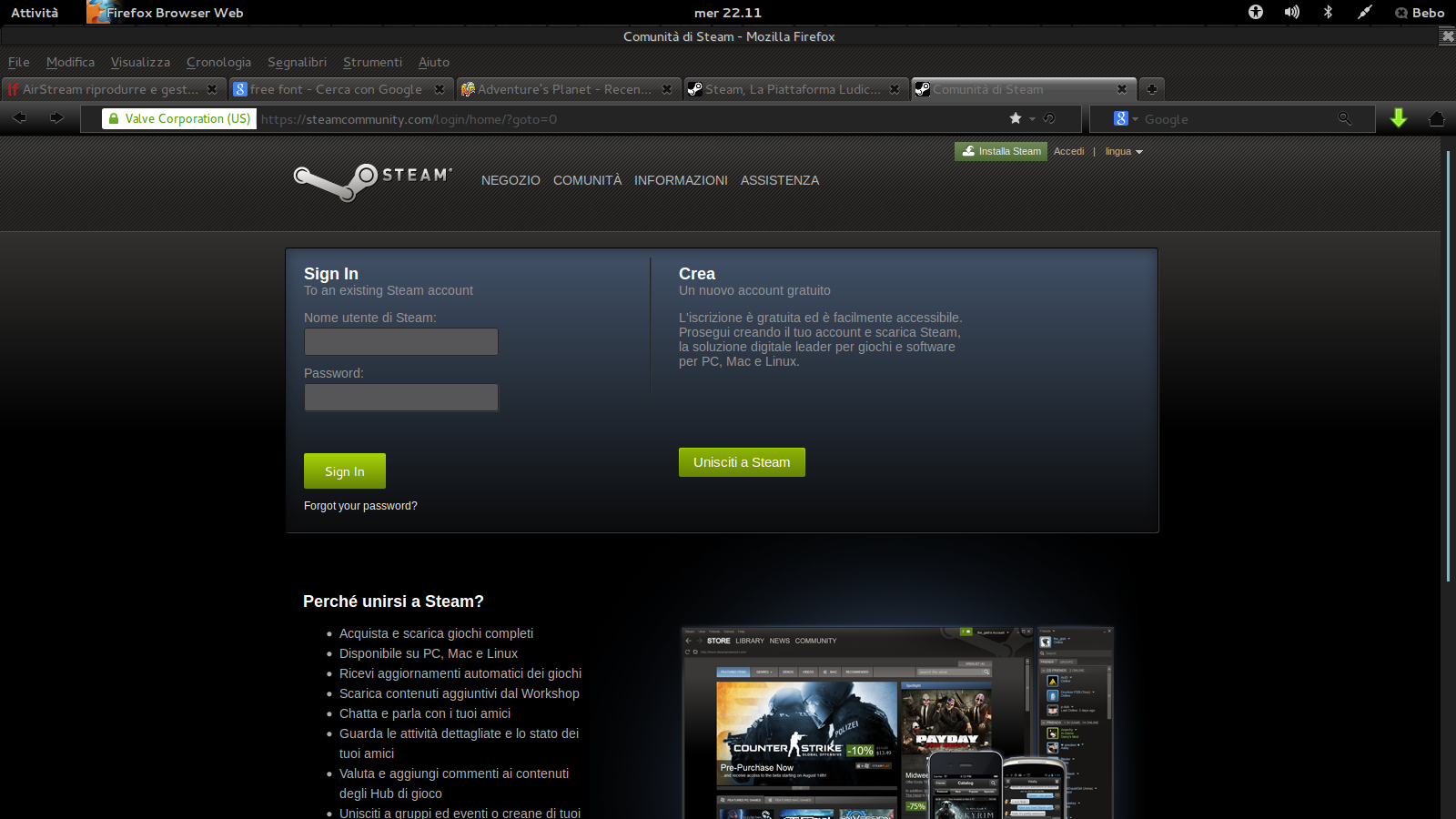This screenshot has width=1456, height=819.
Task: Open the Attività overview
Action: 35,12
